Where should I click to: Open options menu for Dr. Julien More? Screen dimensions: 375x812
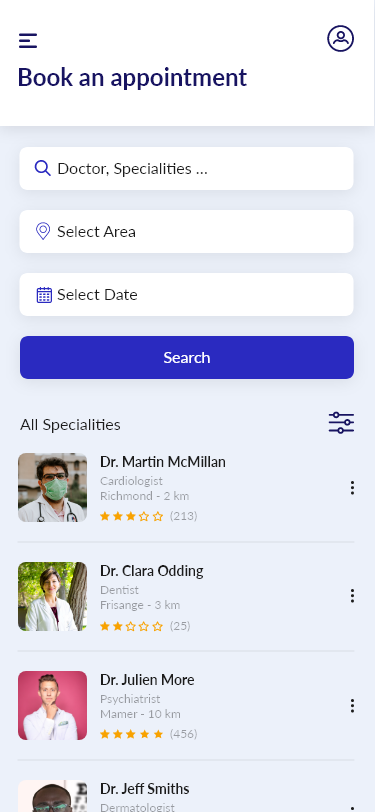point(352,705)
